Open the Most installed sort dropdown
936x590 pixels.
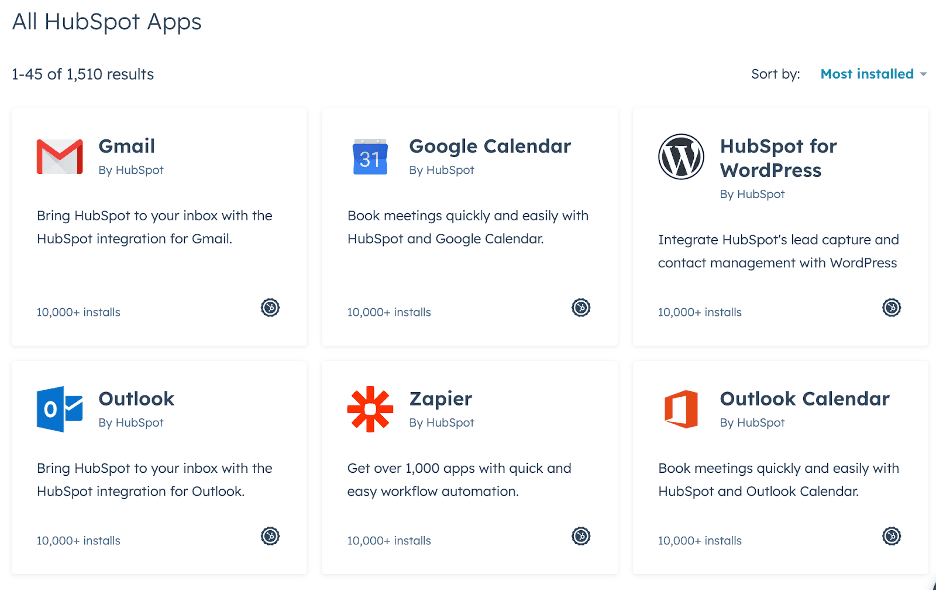coord(866,74)
